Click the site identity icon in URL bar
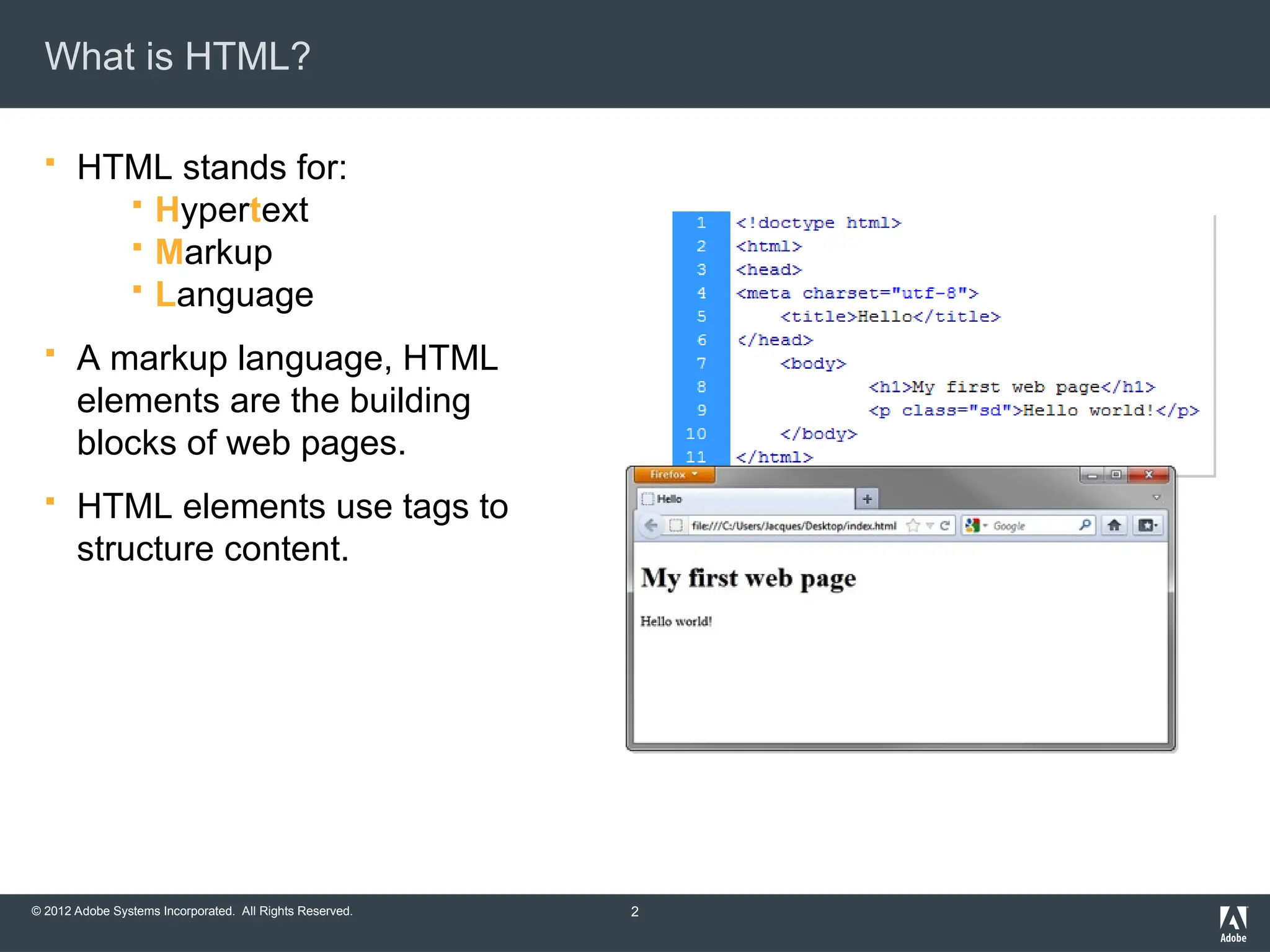The image size is (1270, 952). pos(676,526)
